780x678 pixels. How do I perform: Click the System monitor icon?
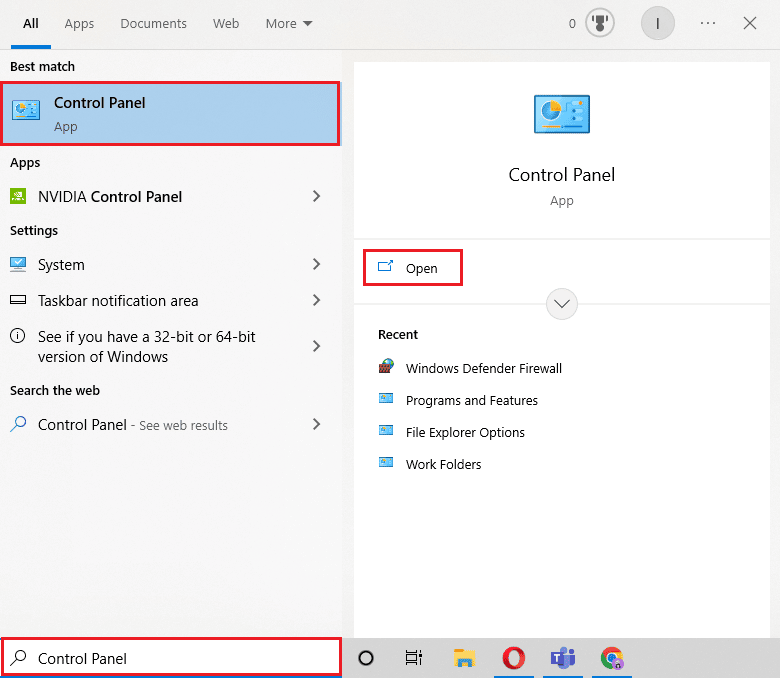click(x=18, y=264)
